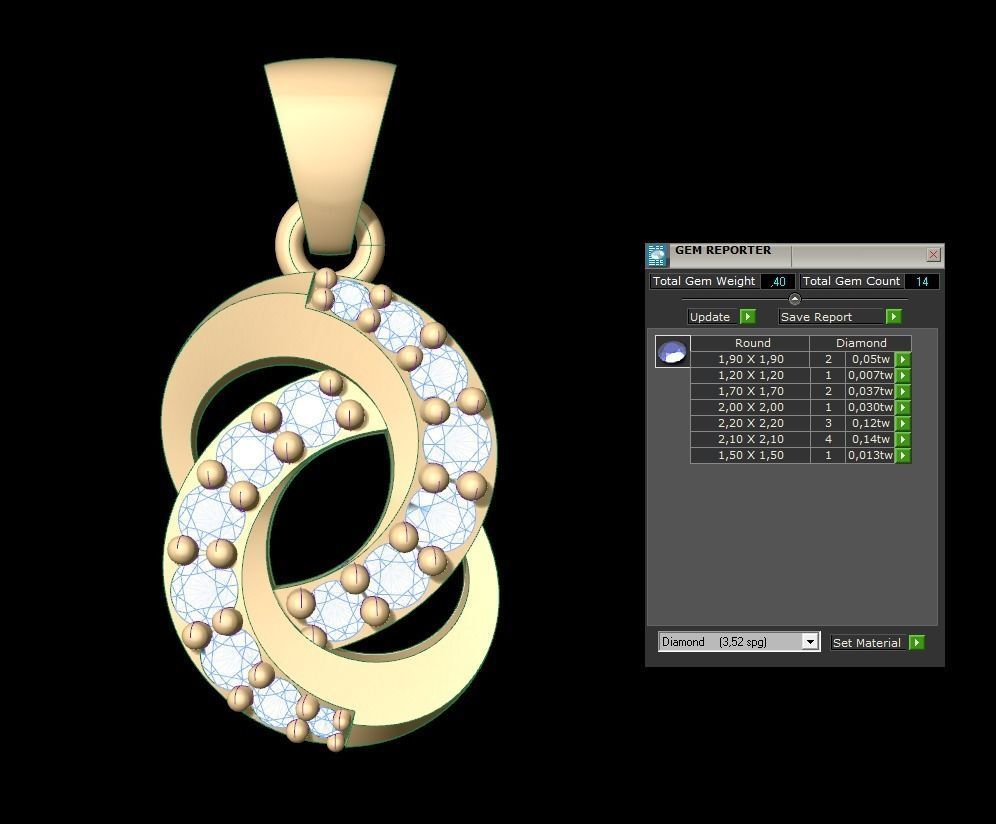The width and height of the screenshot is (996, 824).
Task: Click quantity 4 in the 2,10 row
Action: pyautogui.click(x=828, y=439)
